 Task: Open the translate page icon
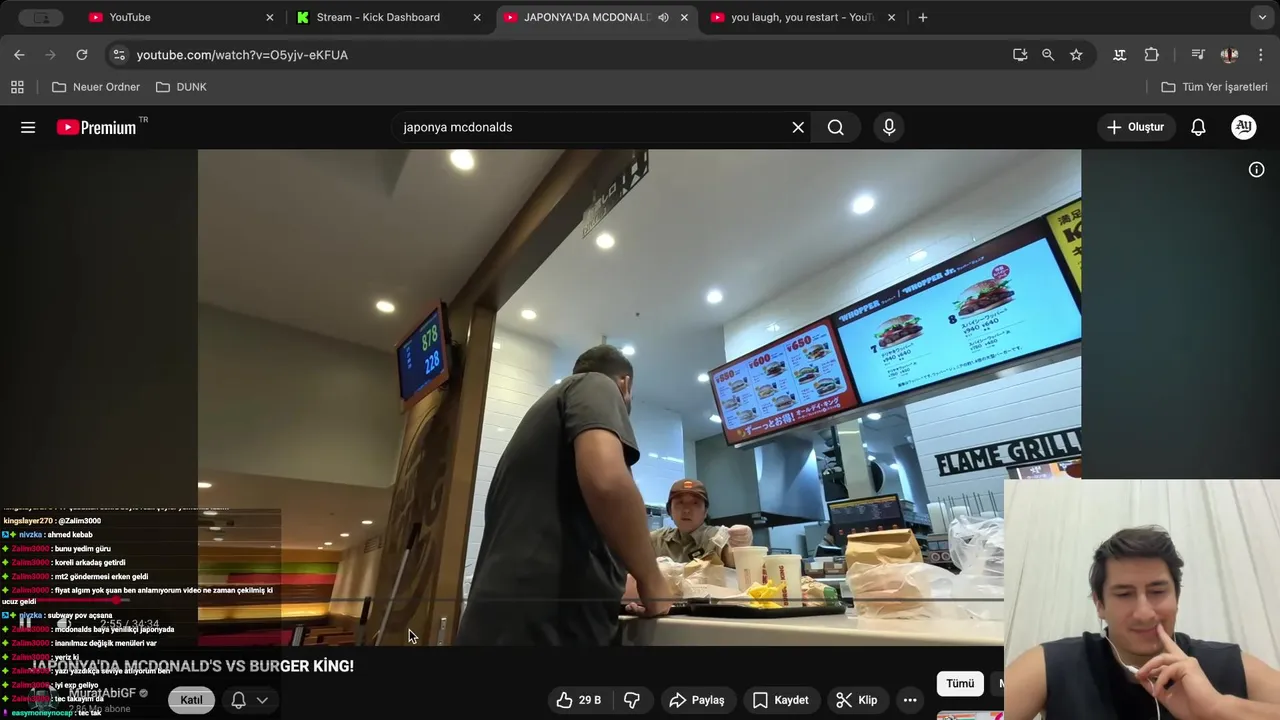[x=1120, y=55]
